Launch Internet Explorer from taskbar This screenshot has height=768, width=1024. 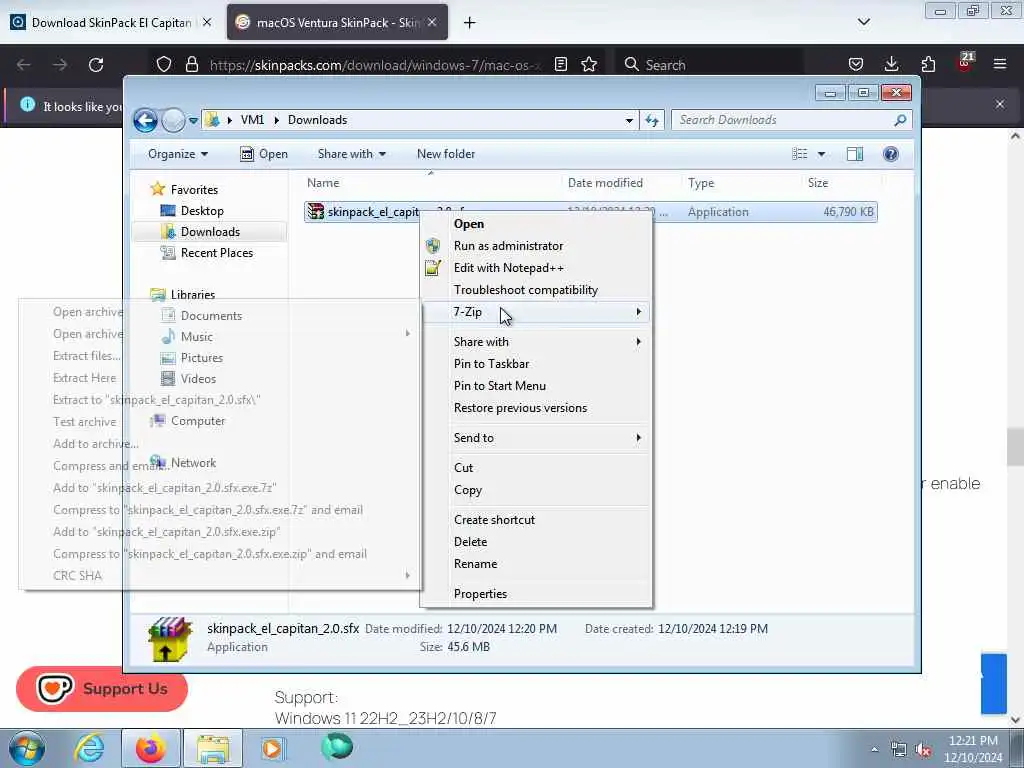click(x=89, y=748)
